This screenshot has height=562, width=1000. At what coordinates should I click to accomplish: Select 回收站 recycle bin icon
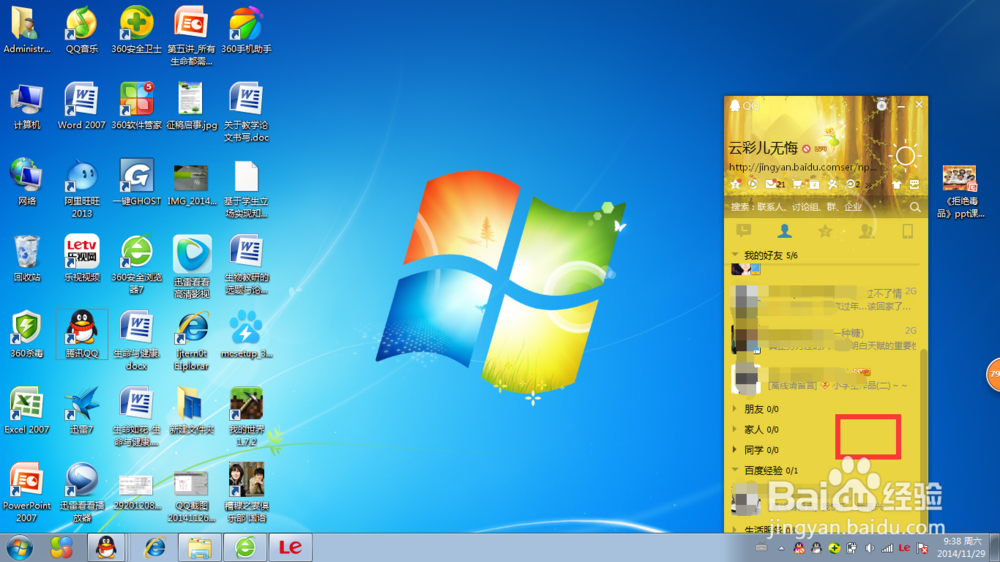pyautogui.click(x=26, y=258)
